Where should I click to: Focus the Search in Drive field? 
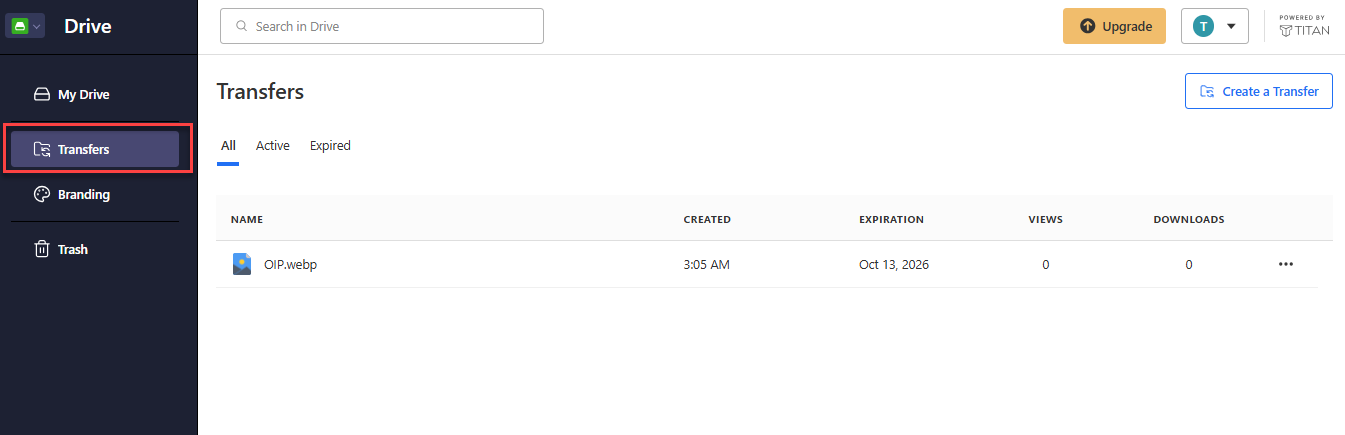[382, 26]
